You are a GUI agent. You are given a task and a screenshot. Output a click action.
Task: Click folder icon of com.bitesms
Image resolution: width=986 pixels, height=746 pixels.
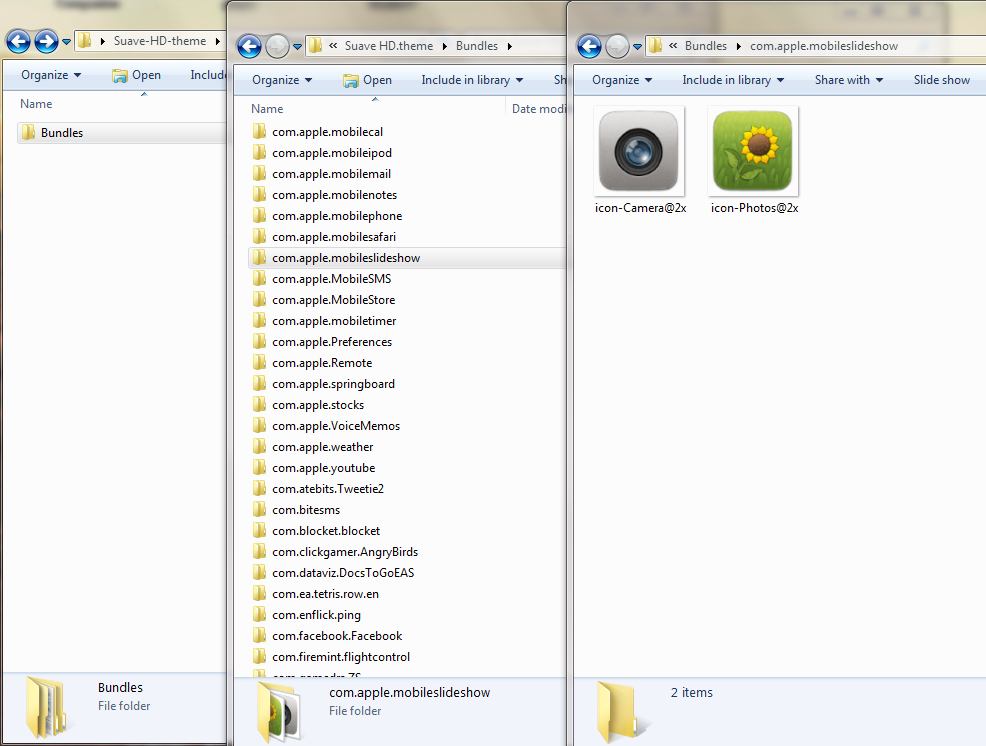[259, 509]
